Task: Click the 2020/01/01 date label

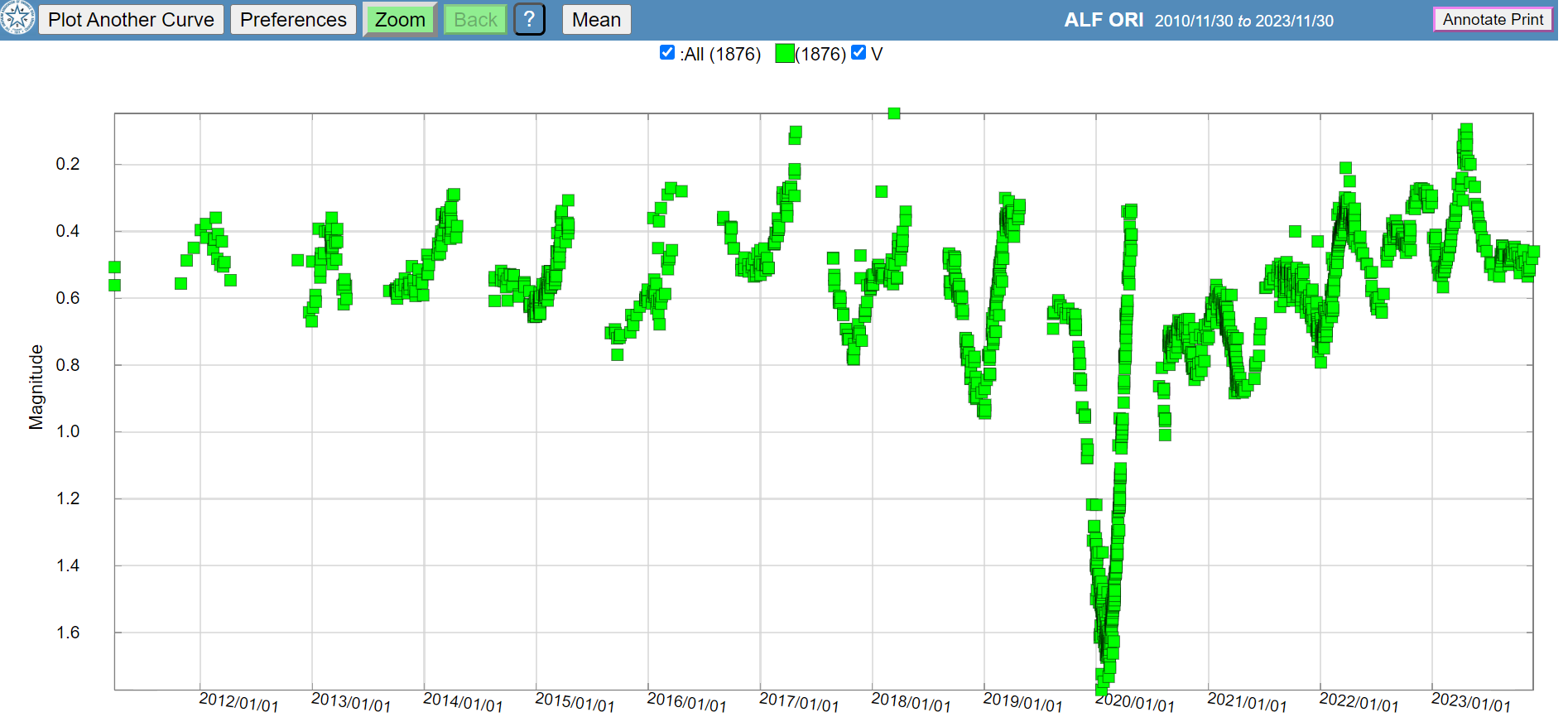Action: click(x=1135, y=702)
